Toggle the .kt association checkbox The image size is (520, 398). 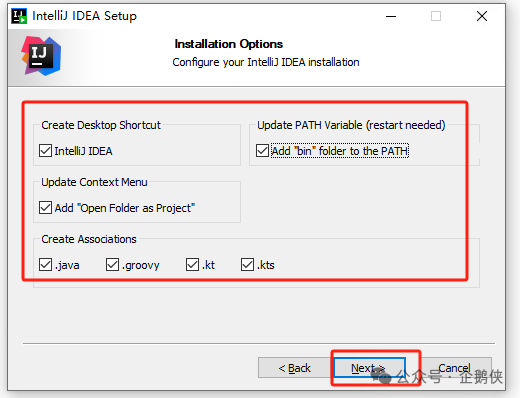[192, 265]
